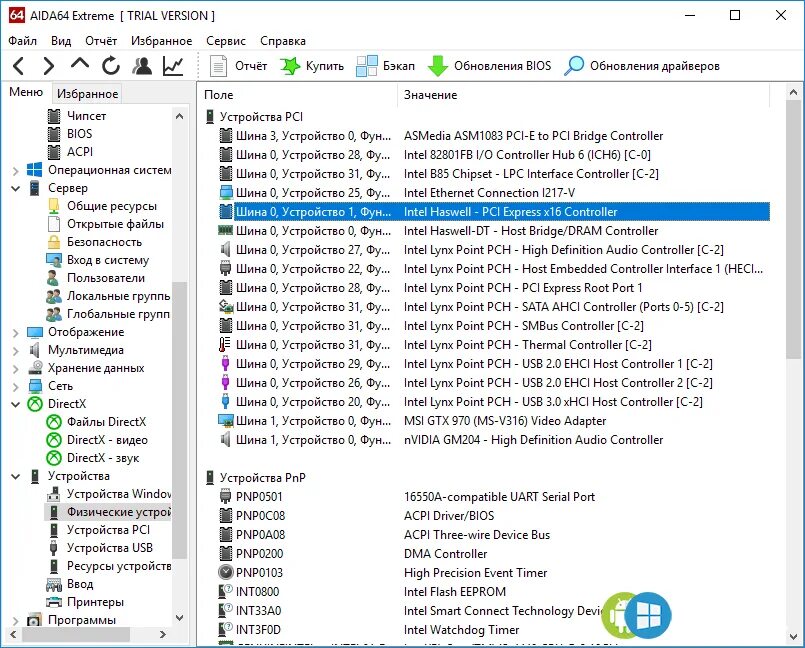805x648 pixels.
Task: Select Устройства PCI in the left tree
Action: 108,530
